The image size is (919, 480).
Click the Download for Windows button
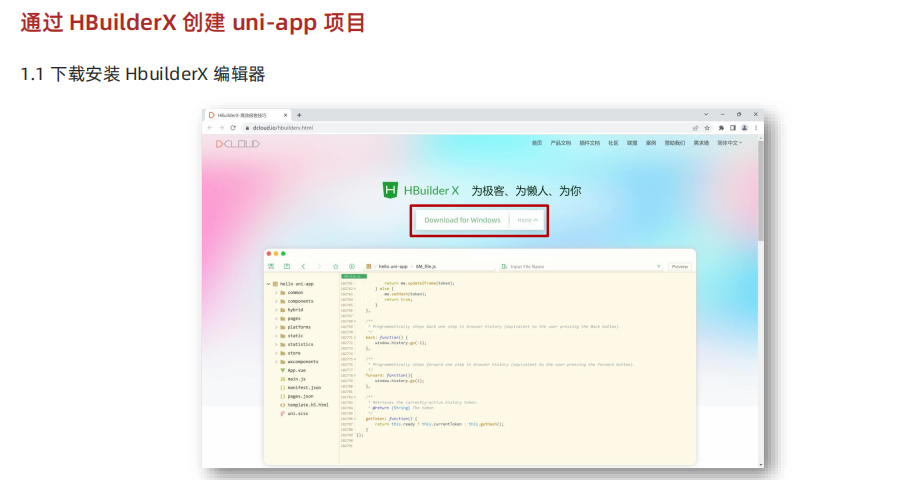[462, 220]
